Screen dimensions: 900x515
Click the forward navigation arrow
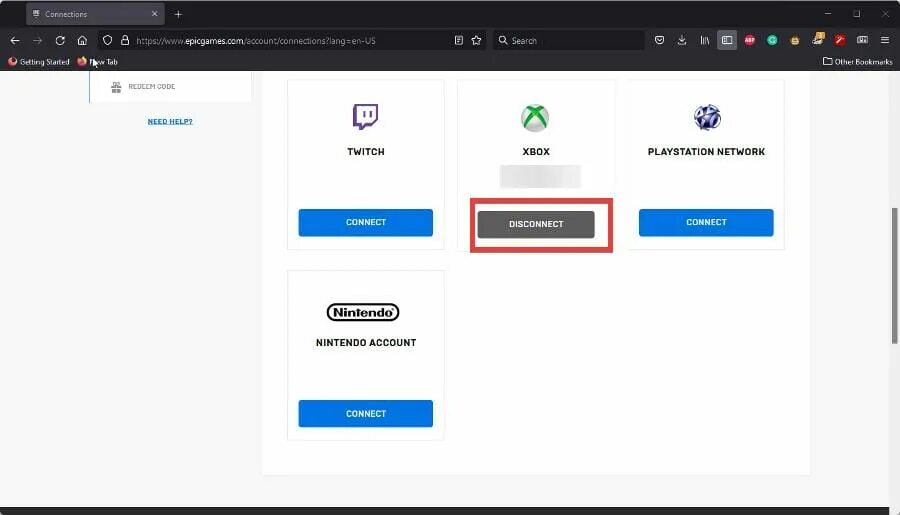(x=37, y=41)
